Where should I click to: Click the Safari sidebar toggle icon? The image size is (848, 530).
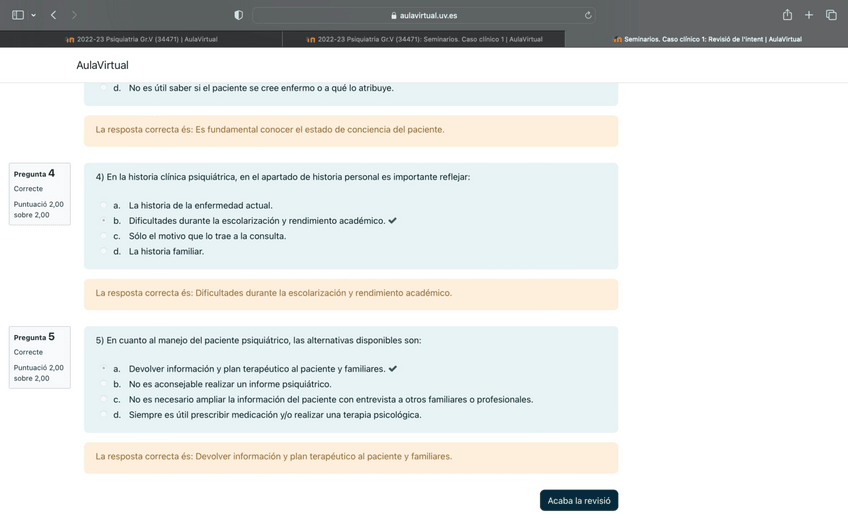[x=17, y=15]
